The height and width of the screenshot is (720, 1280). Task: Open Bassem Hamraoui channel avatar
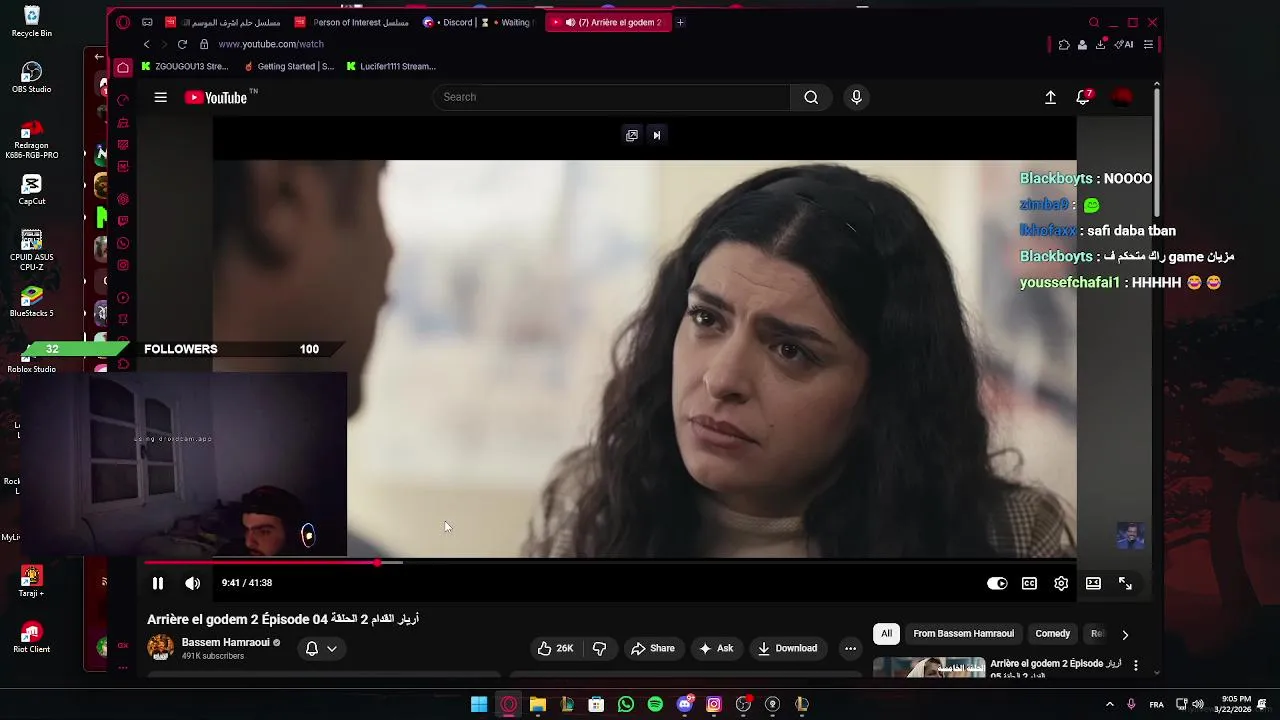(x=160, y=648)
